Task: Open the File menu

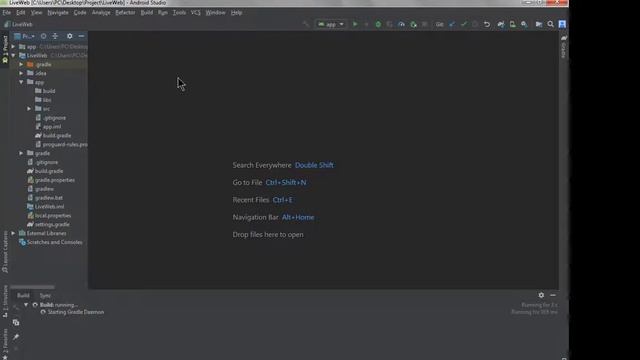Action: click(7, 13)
